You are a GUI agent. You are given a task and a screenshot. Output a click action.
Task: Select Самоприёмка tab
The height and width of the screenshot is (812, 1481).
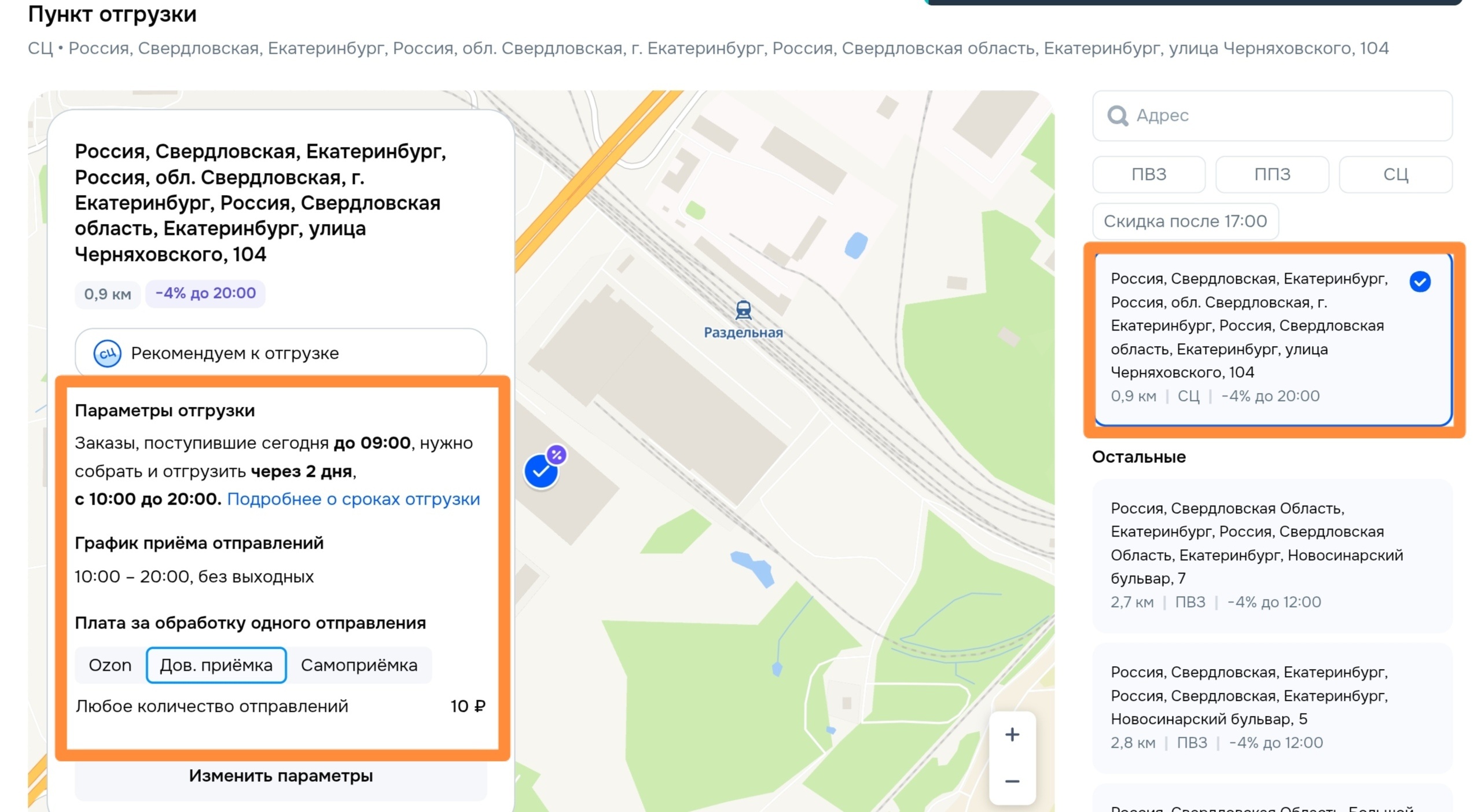click(x=359, y=665)
